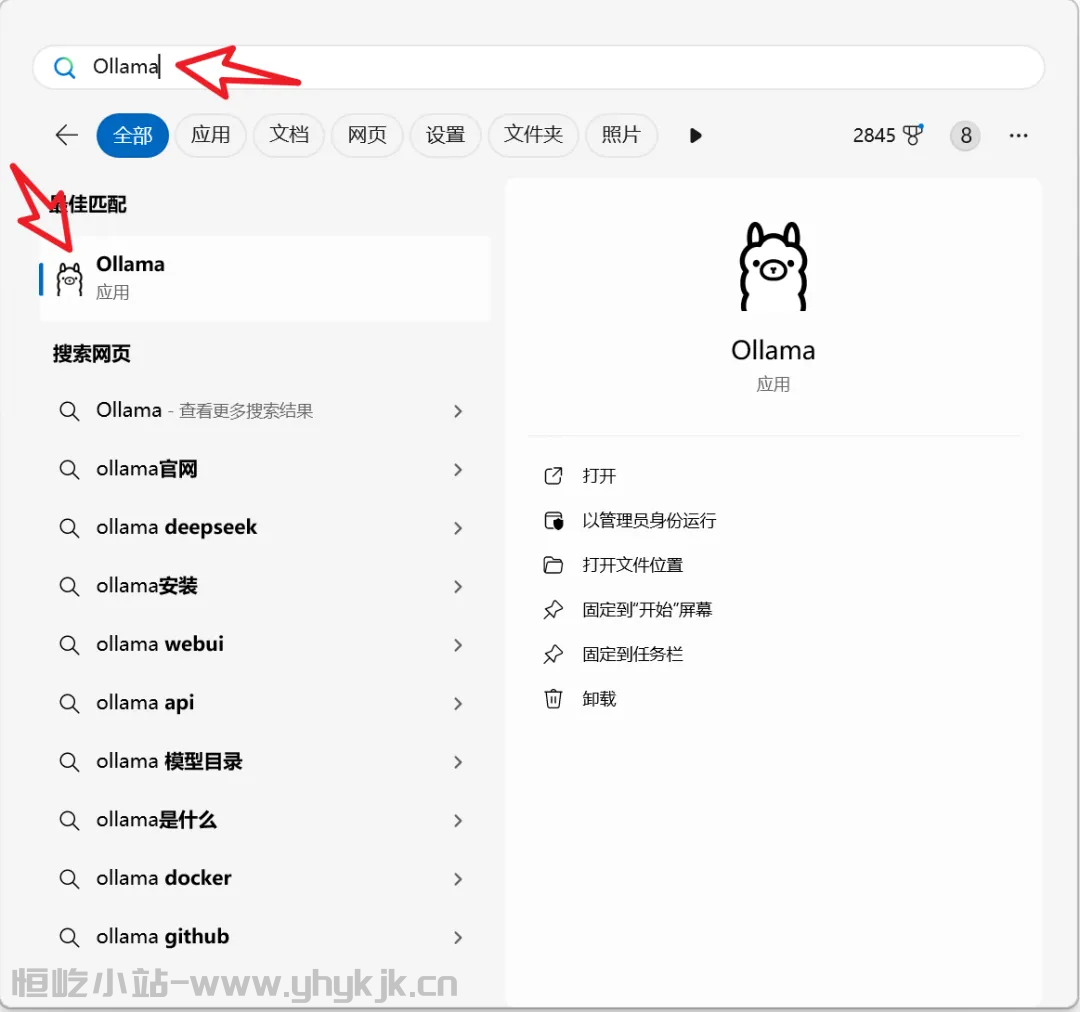
Task: Expand chevron for ollama deepseek row
Action: (458, 528)
